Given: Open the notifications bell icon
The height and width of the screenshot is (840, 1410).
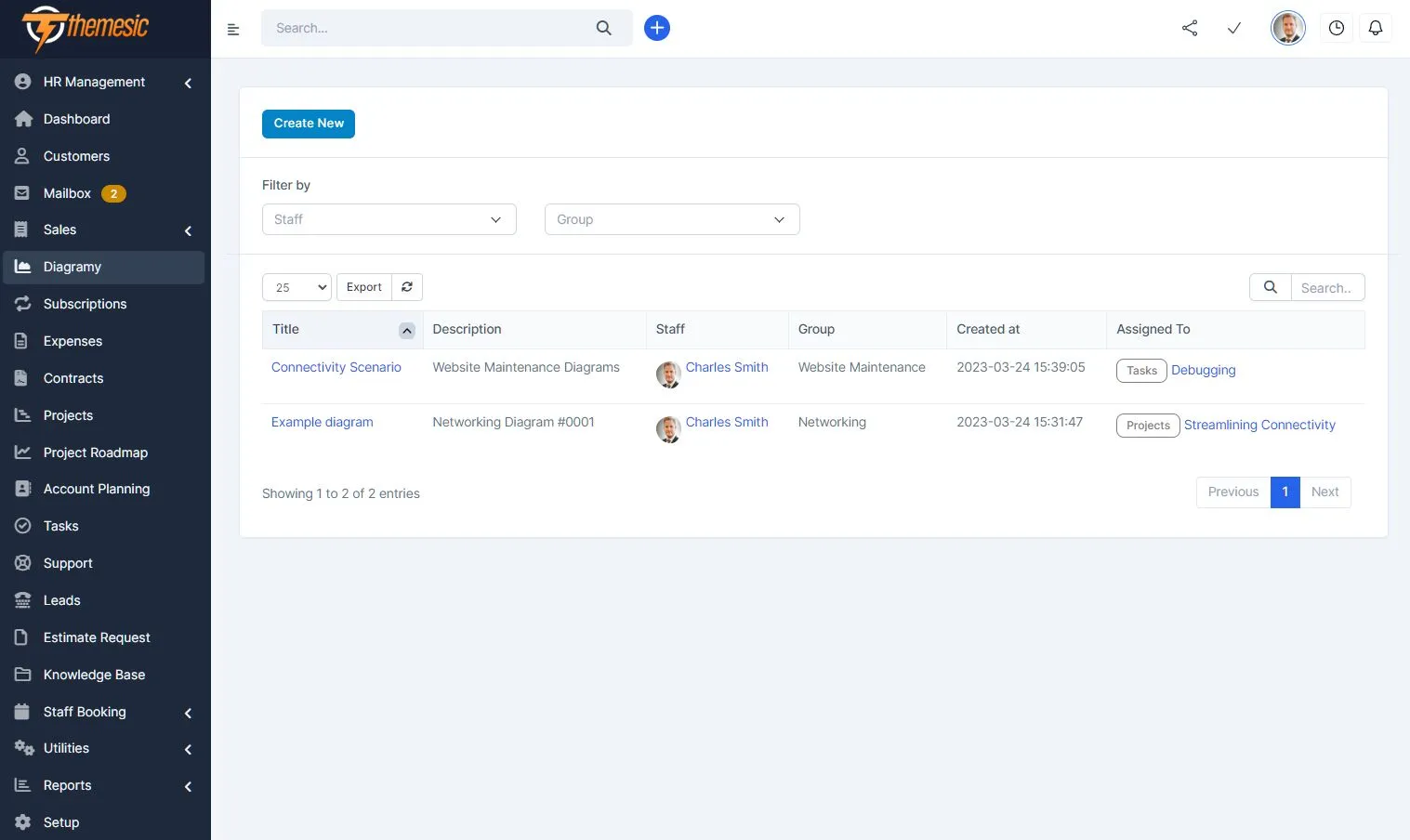Looking at the screenshot, I should [1375, 28].
